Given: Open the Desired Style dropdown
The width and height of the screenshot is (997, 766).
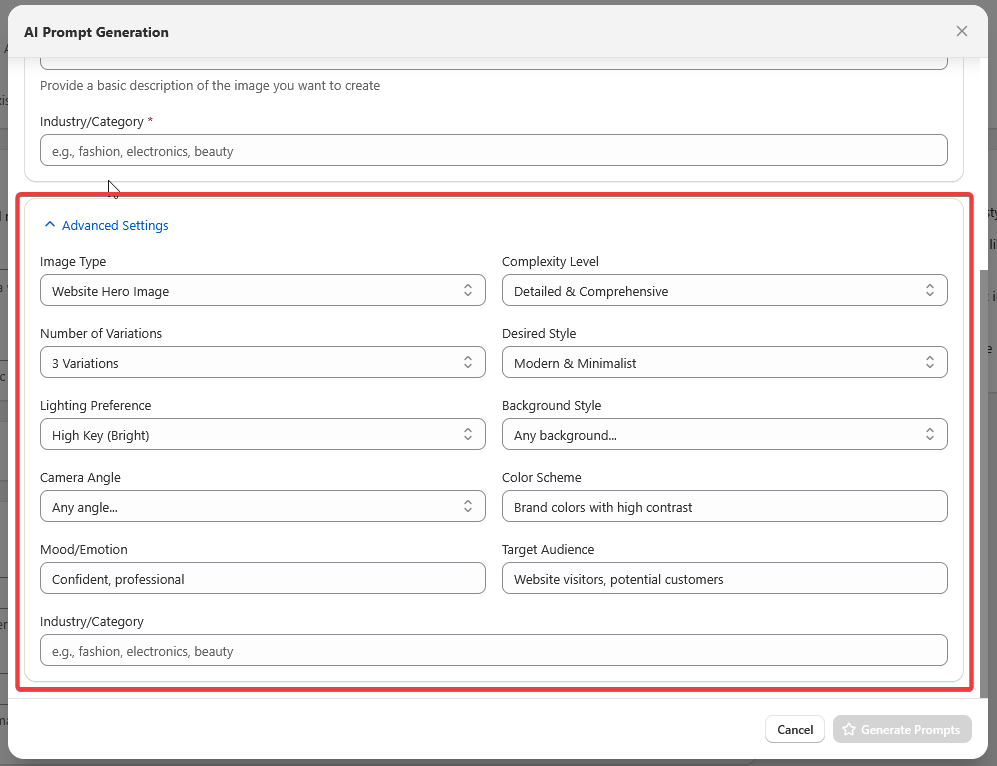Looking at the screenshot, I should pyautogui.click(x=724, y=363).
